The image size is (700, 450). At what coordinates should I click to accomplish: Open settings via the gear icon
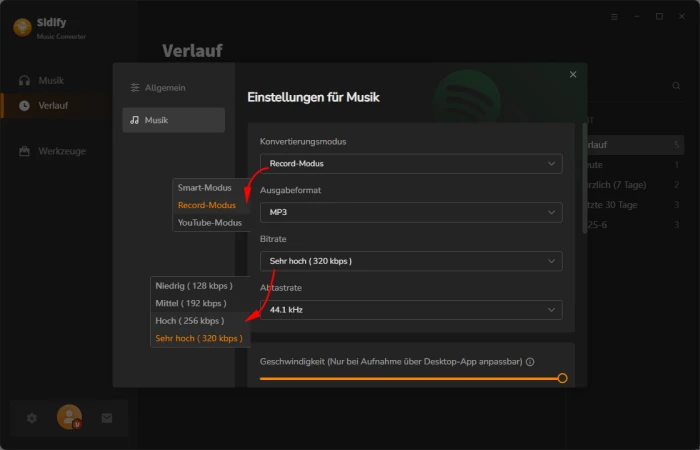point(32,418)
